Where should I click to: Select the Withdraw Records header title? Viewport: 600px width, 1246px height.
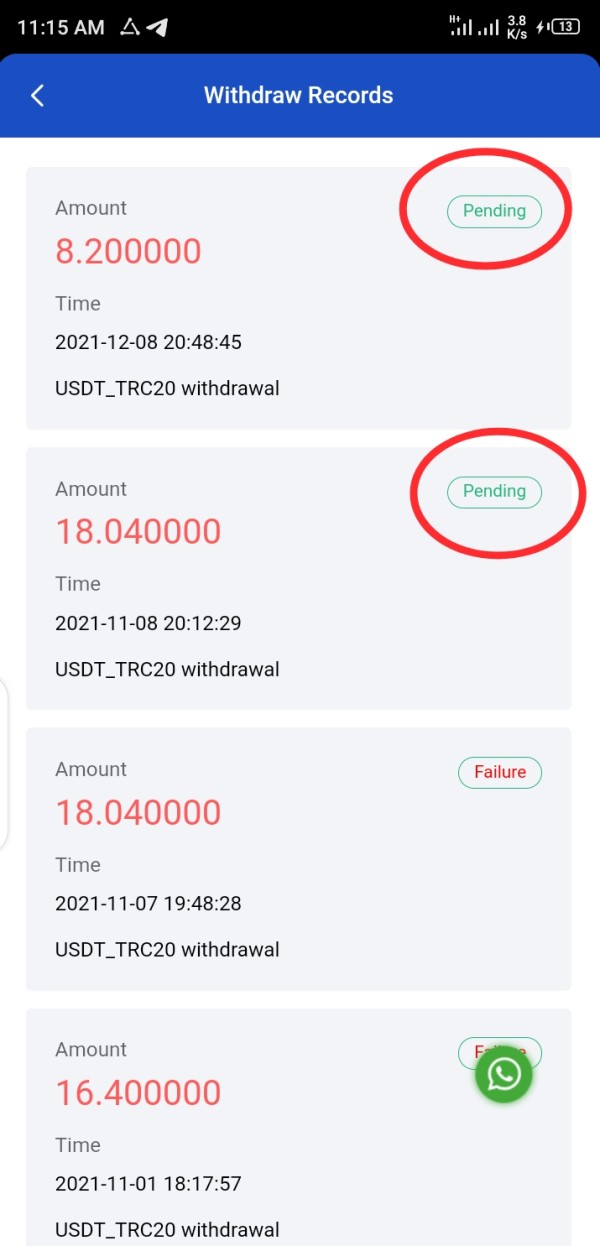(298, 96)
